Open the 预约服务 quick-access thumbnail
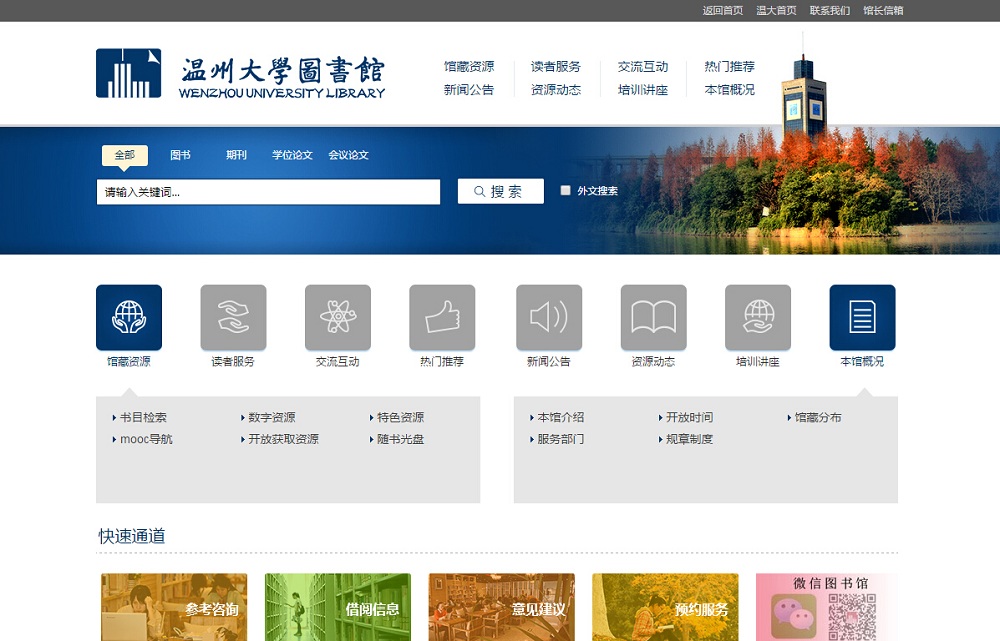1000x641 pixels. point(665,607)
